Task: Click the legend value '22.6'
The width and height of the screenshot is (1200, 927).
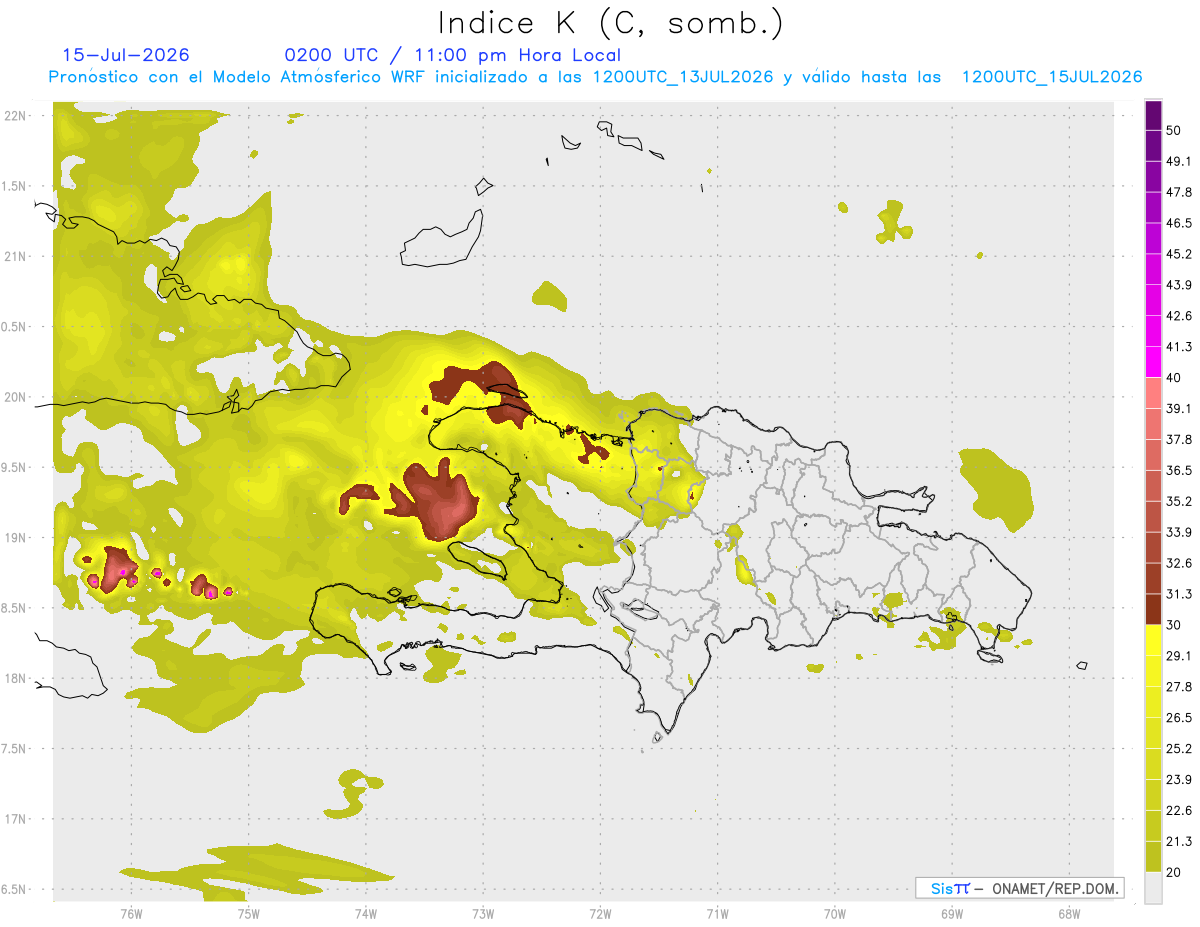Action: [1179, 811]
